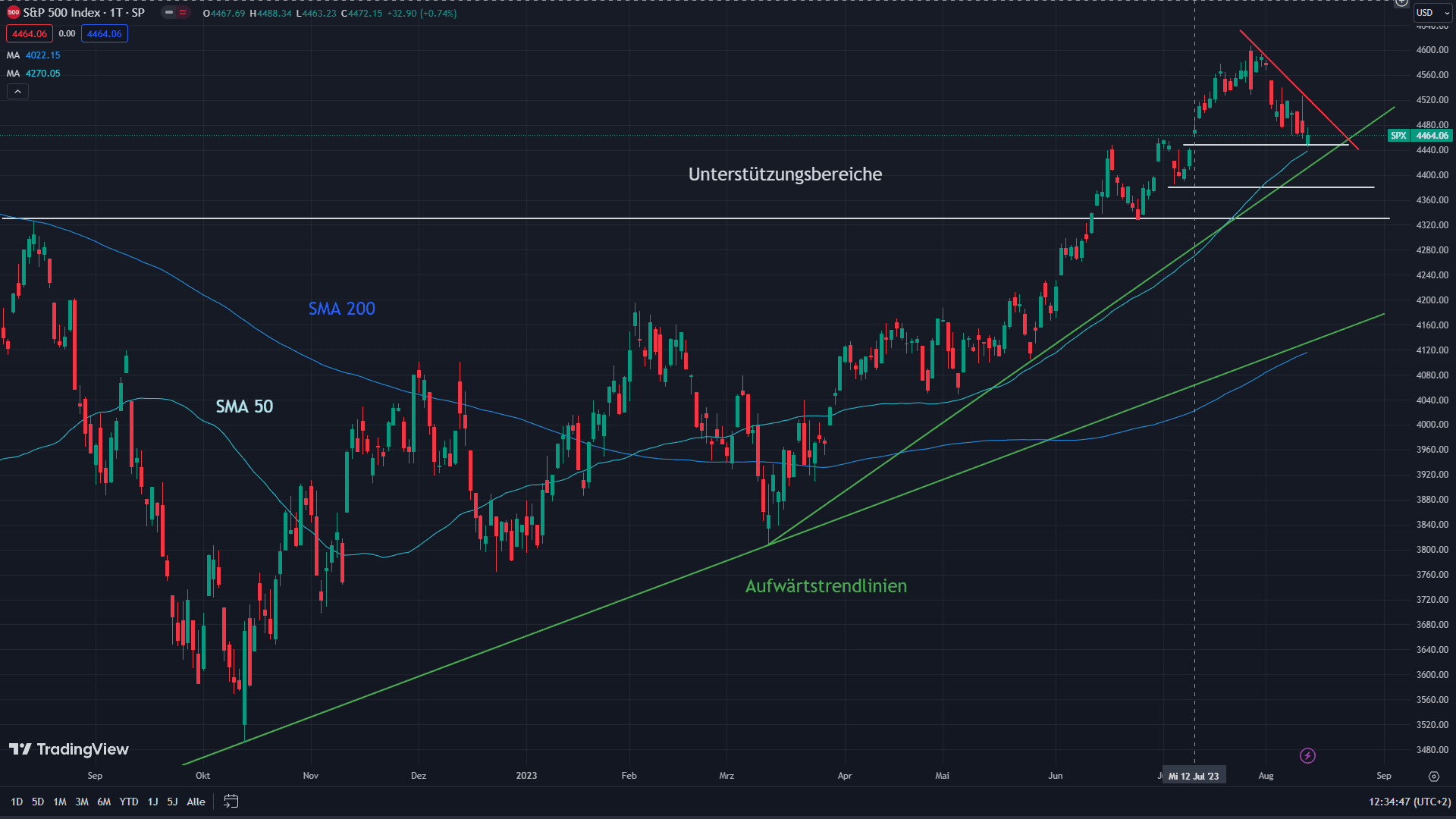The height and width of the screenshot is (819, 1456).
Task: Open the time axis settings gear icon
Action: [1433, 777]
